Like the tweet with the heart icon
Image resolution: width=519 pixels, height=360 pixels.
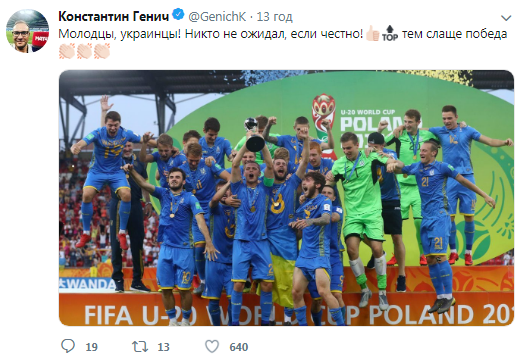tap(212, 346)
